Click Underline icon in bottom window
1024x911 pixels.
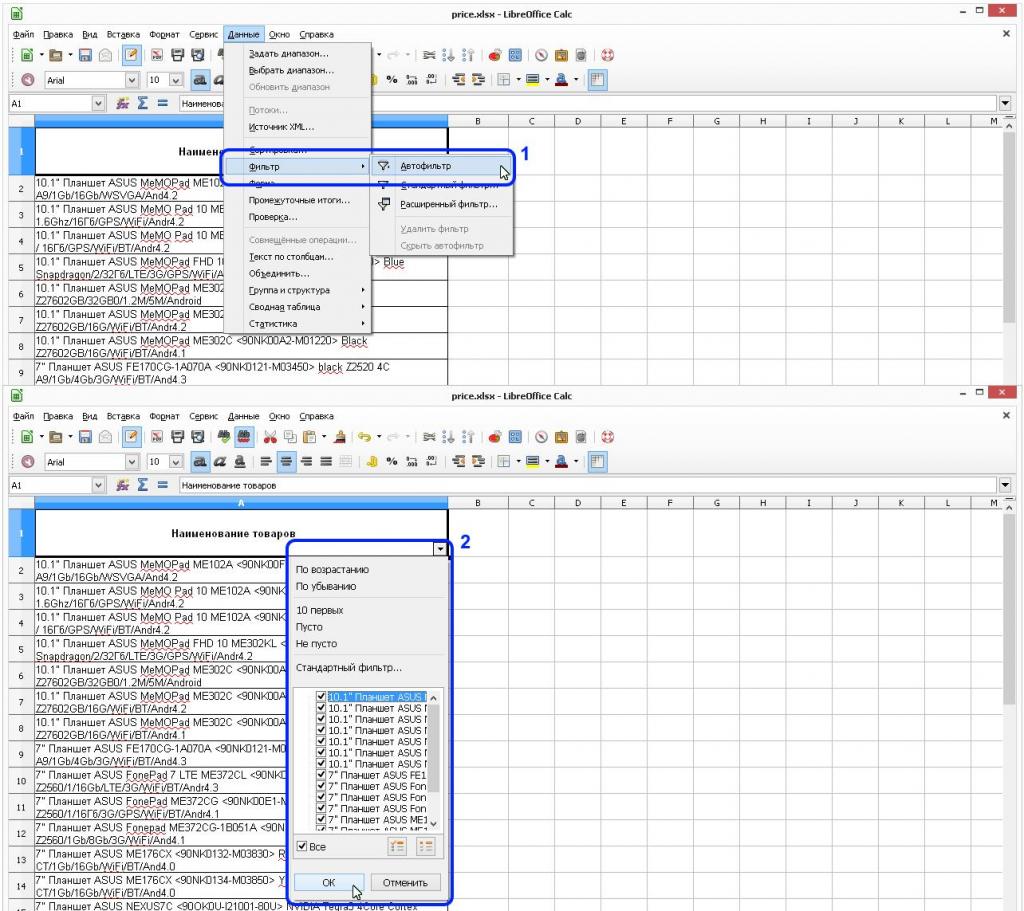(240, 462)
